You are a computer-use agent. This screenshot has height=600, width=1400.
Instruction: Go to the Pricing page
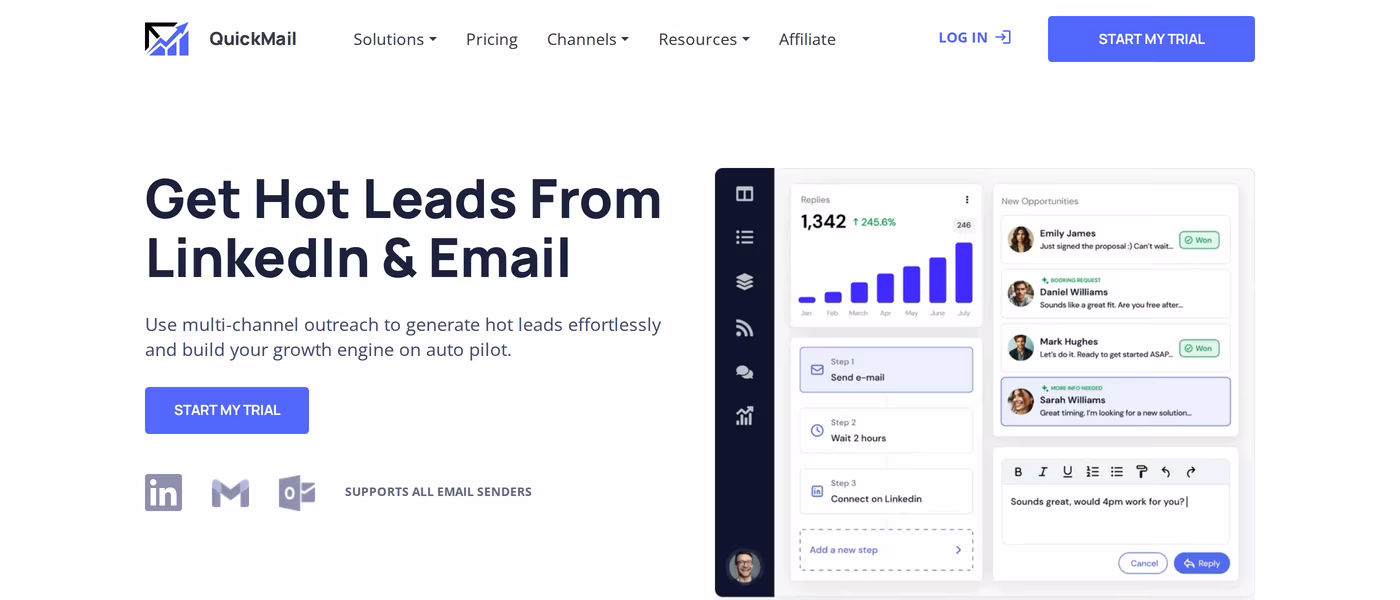[x=492, y=39]
